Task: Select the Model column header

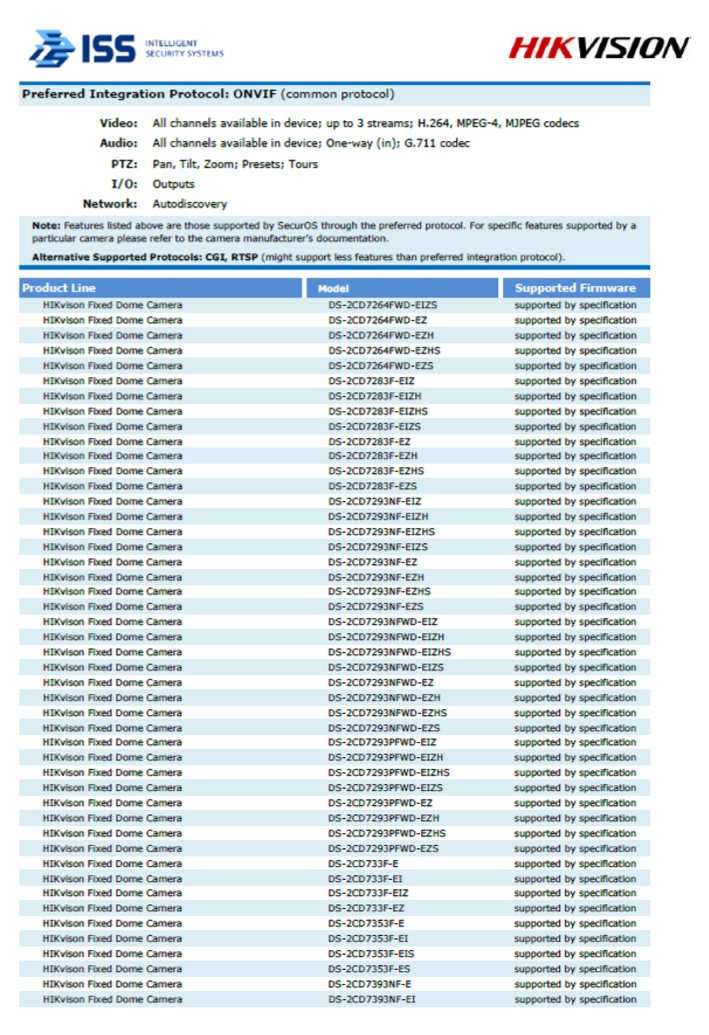Action: point(402,288)
